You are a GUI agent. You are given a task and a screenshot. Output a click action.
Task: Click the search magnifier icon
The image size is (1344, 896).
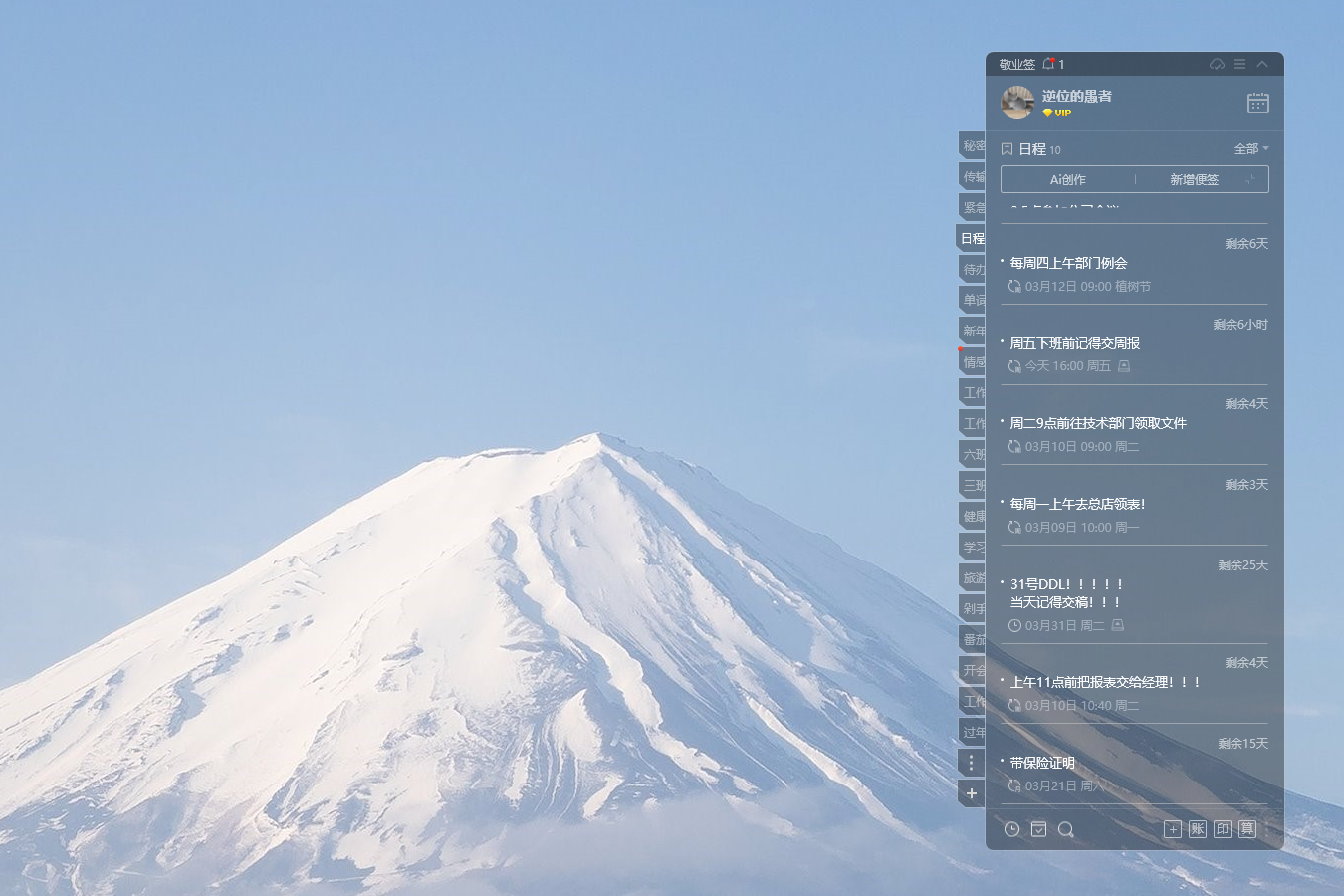1065,829
